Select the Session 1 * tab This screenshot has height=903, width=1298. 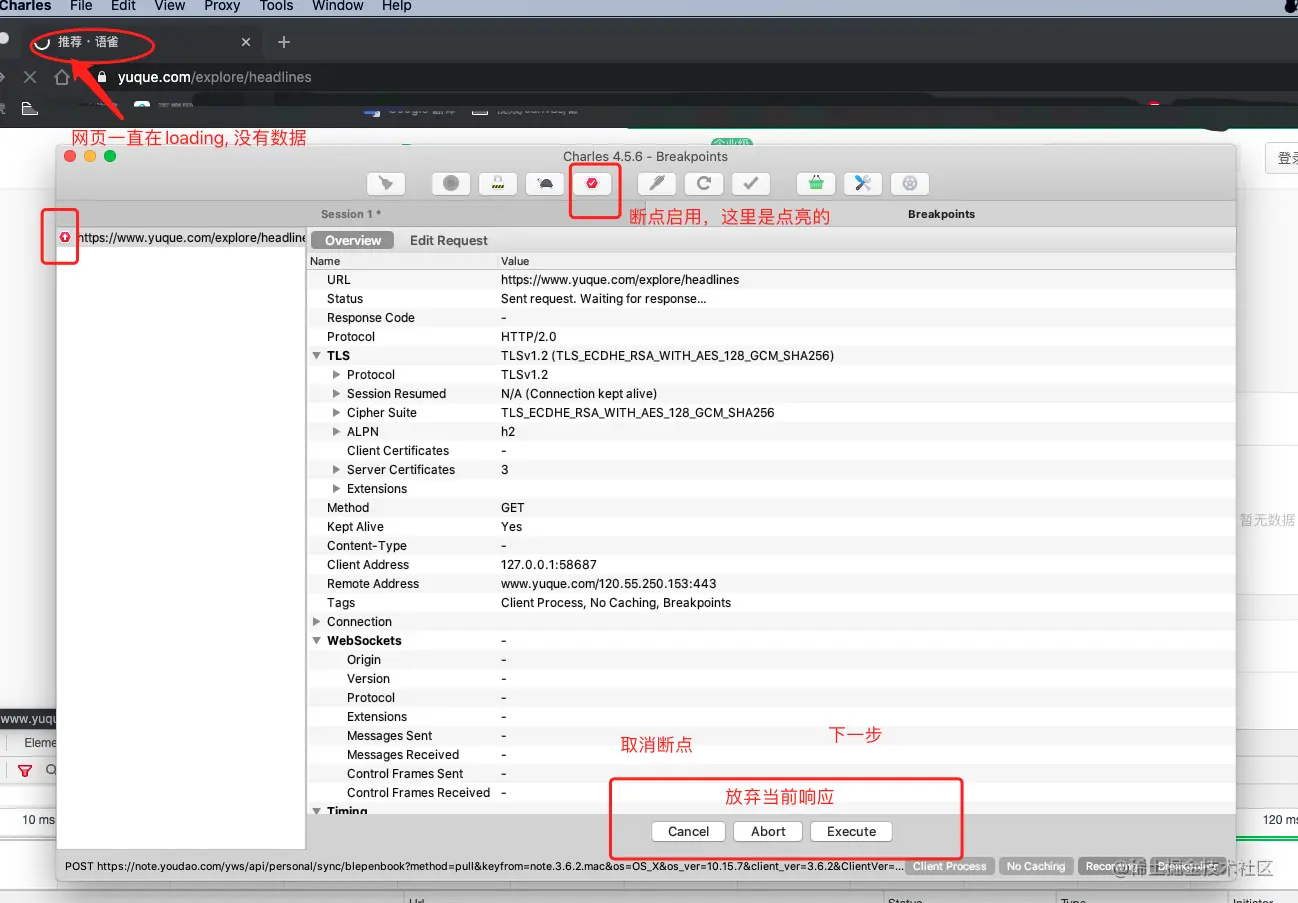351,214
